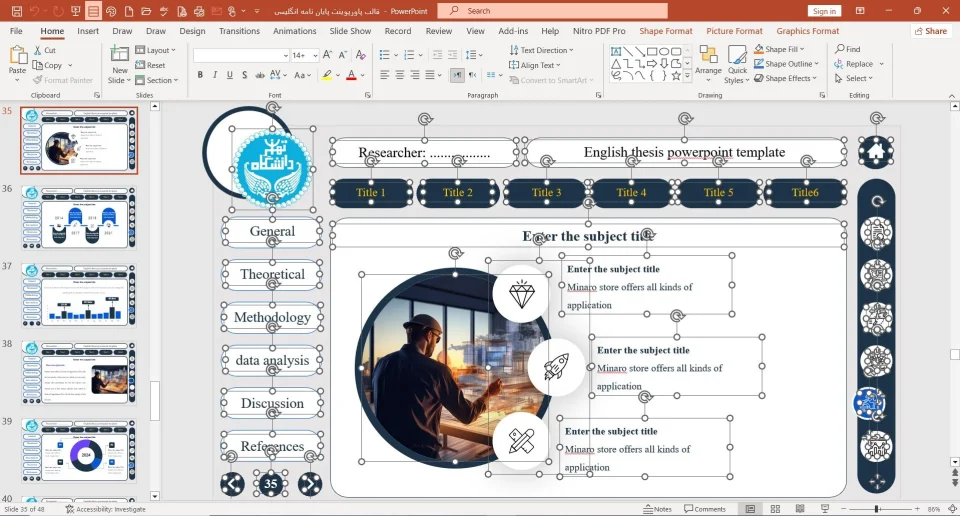Viewport: 960px width, 516px height.
Task: Open the font name combo box
Action: (x=241, y=55)
